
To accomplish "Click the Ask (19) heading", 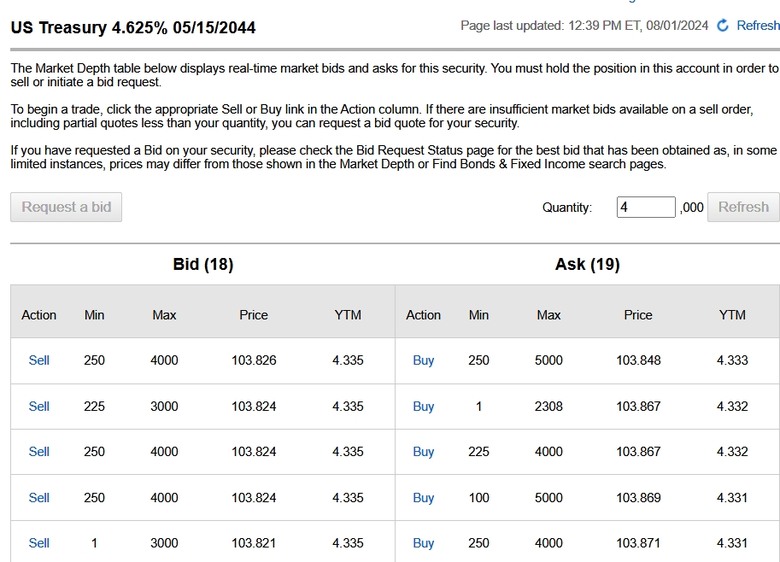I will tap(587, 264).
